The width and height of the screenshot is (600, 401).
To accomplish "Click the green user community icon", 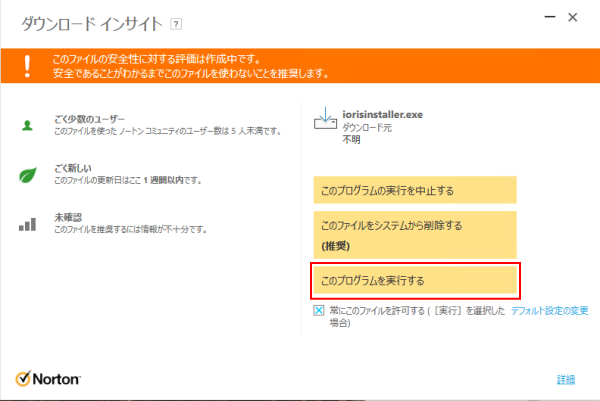I will click(x=27, y=126).
